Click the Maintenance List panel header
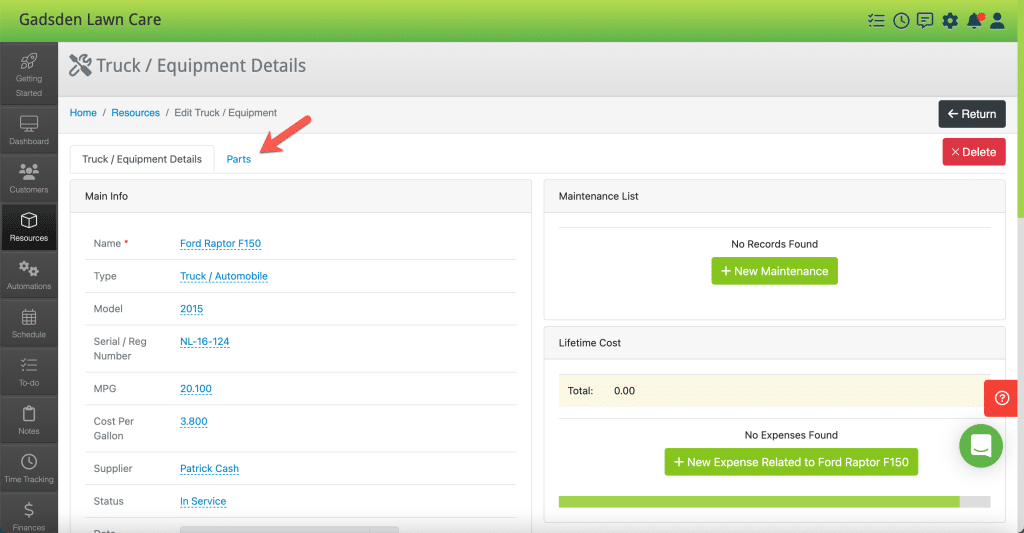Screen dimensions: 1024x533 pos(774,196)
